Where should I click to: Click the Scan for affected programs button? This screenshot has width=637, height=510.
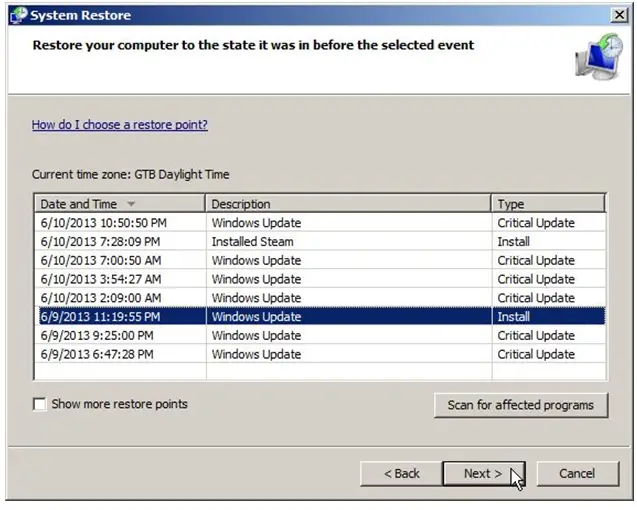tap(521, 405)
